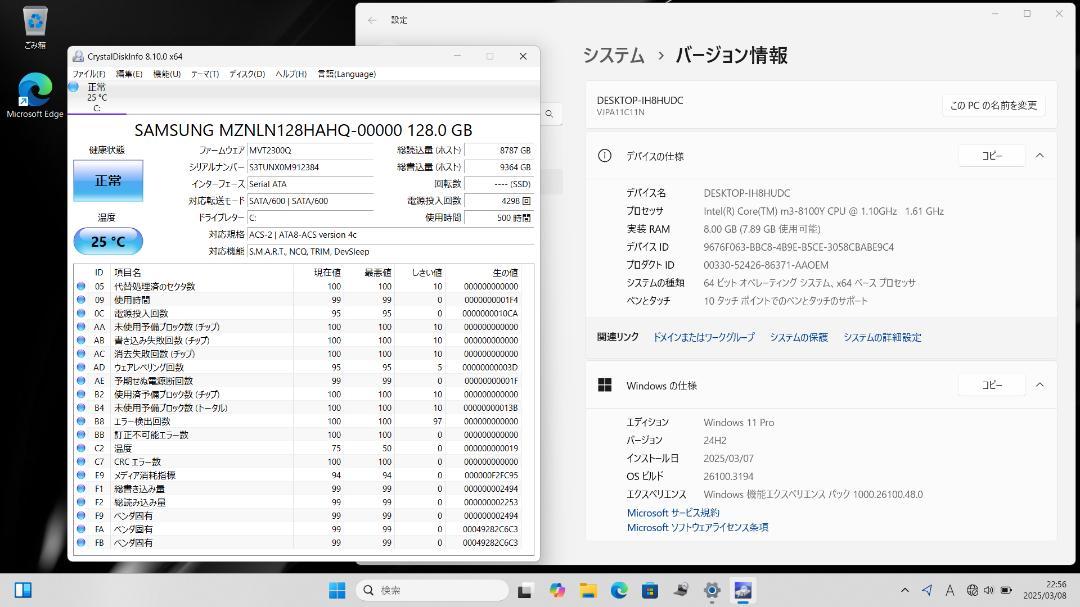Open the テーマ(T) menu
Screen dimensions: 1080x607
pyautogui.click(x=205, y=74)
